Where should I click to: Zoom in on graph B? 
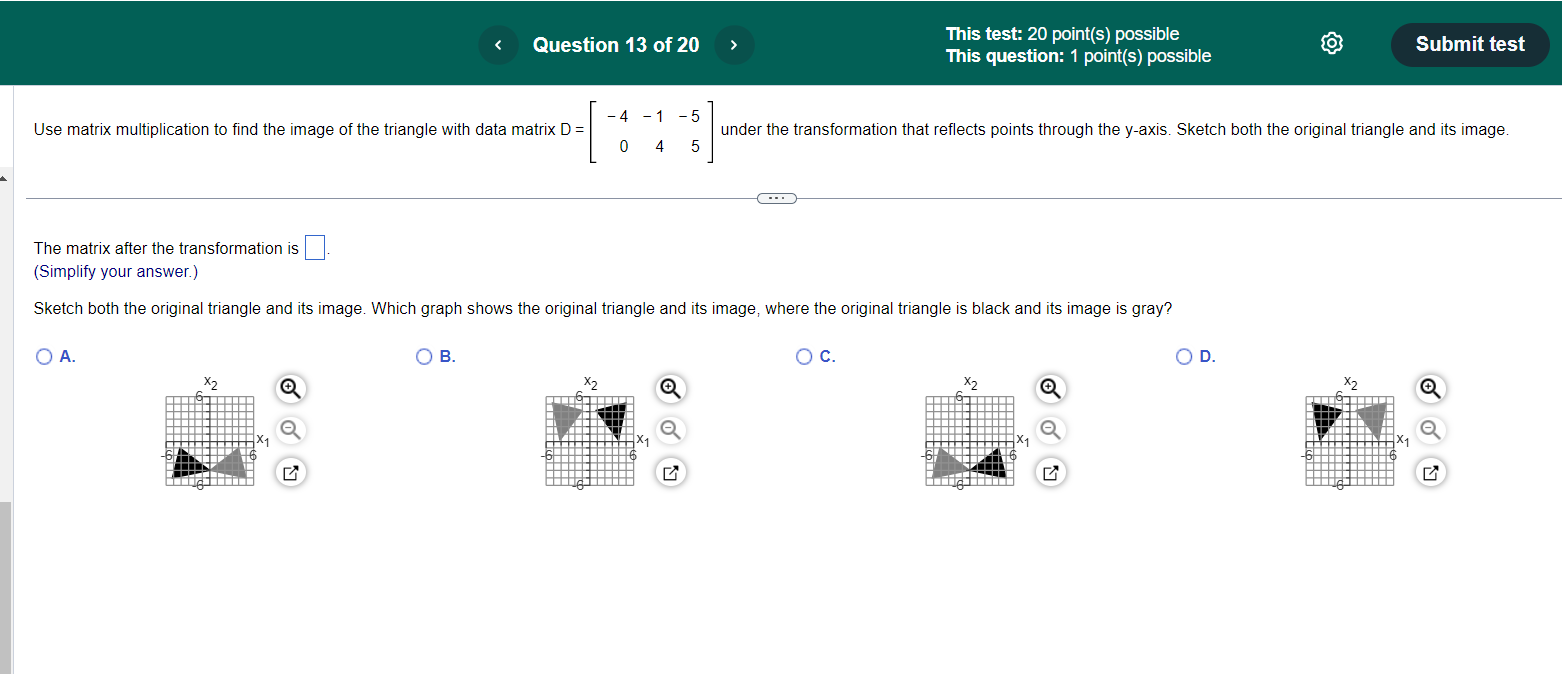670,388
